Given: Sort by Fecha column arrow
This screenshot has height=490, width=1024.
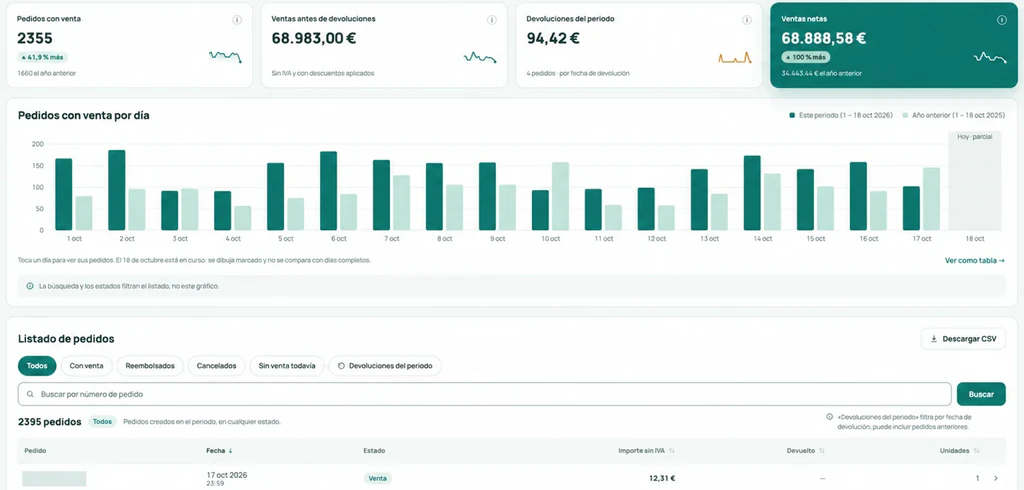Looking at the screenshot, I should pos(230,451).
